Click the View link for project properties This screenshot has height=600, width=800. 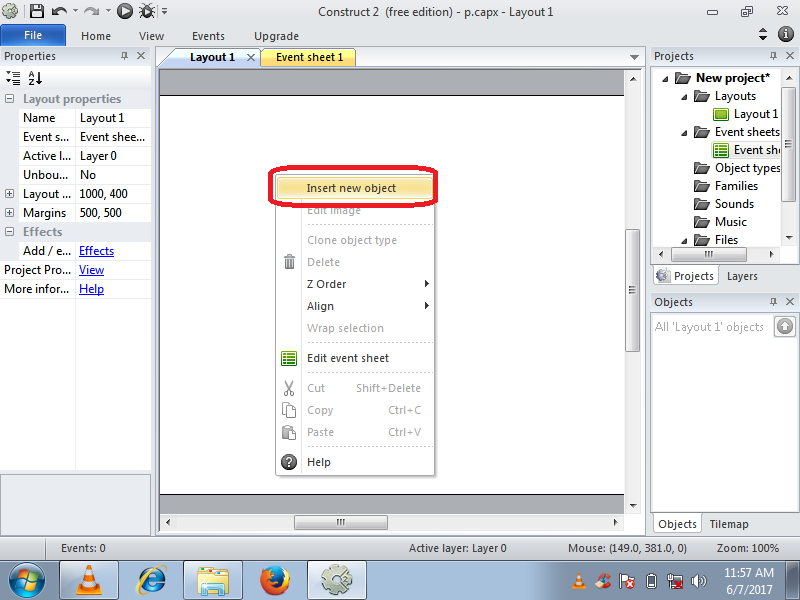91,269
